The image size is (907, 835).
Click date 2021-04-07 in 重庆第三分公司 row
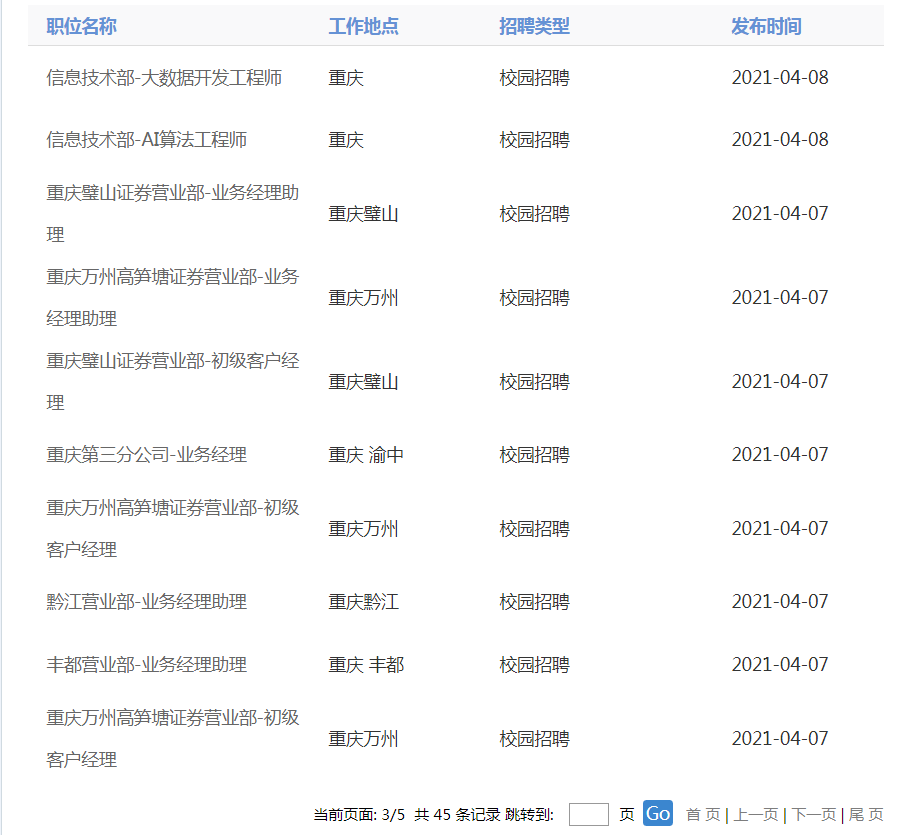(780, 455)
